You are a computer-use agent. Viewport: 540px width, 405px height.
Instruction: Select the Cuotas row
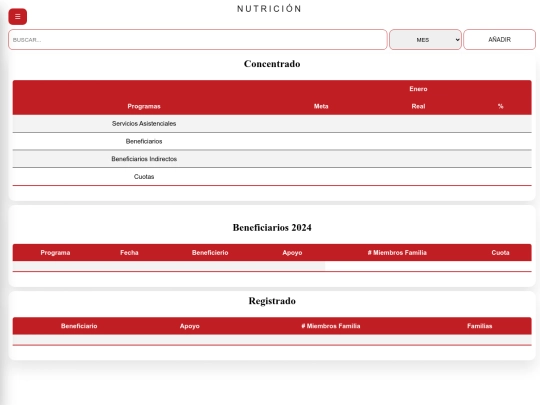pyautogui.click(x=272, y=177)
